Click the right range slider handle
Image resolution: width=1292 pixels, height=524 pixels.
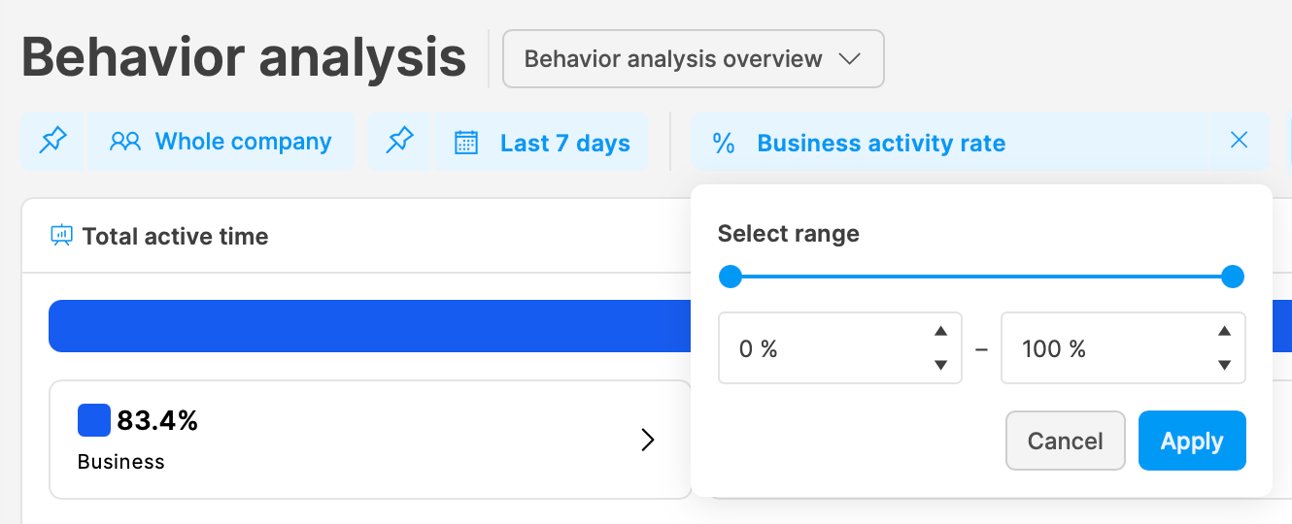(1233, 277)
